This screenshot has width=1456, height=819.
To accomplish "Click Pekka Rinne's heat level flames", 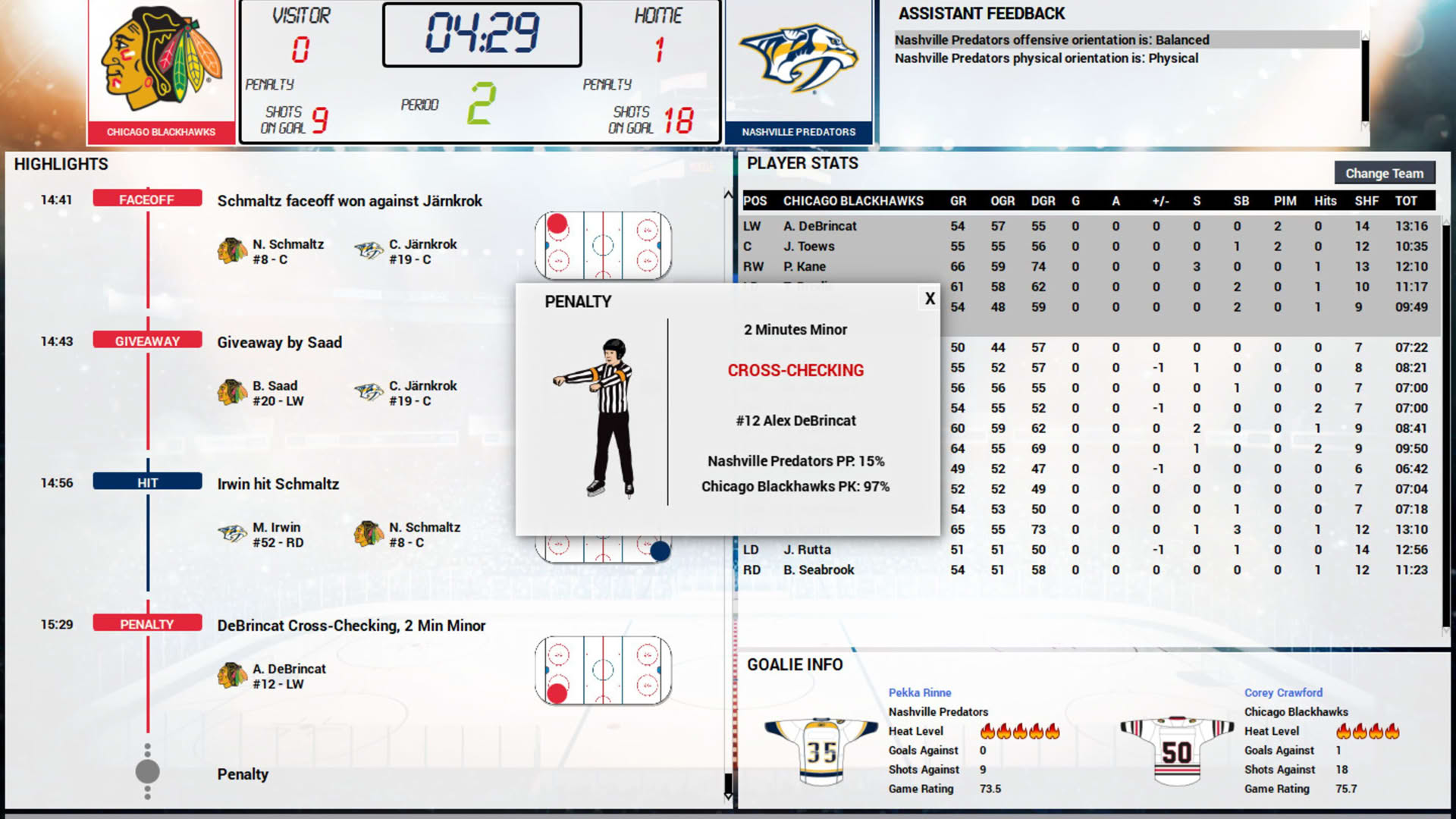I will tap(1020, 731).
